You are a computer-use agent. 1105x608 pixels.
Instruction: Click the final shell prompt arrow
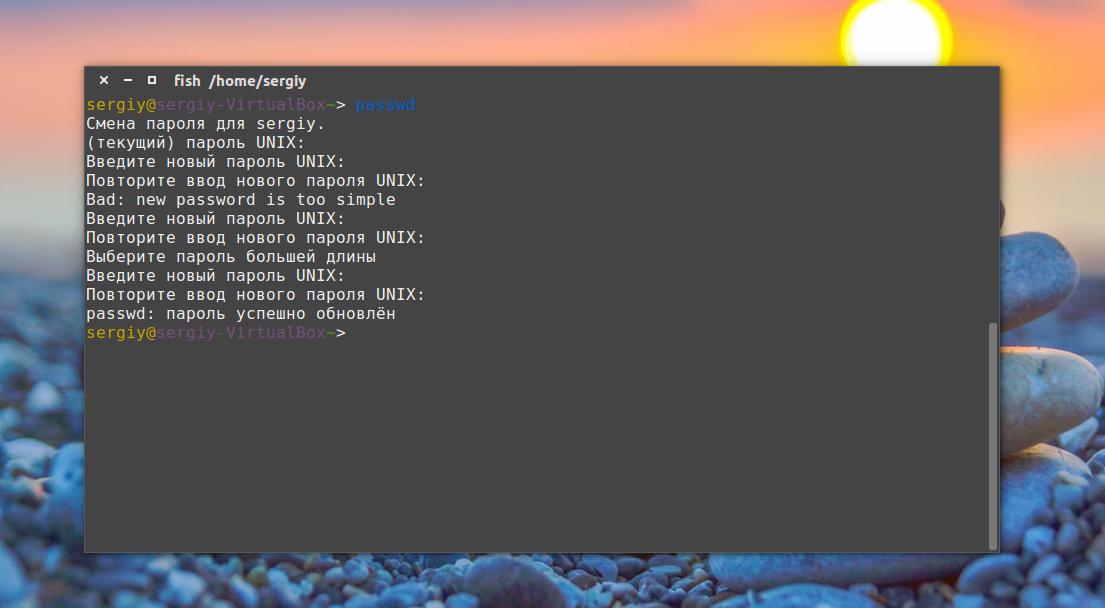[x=343, y=332]
